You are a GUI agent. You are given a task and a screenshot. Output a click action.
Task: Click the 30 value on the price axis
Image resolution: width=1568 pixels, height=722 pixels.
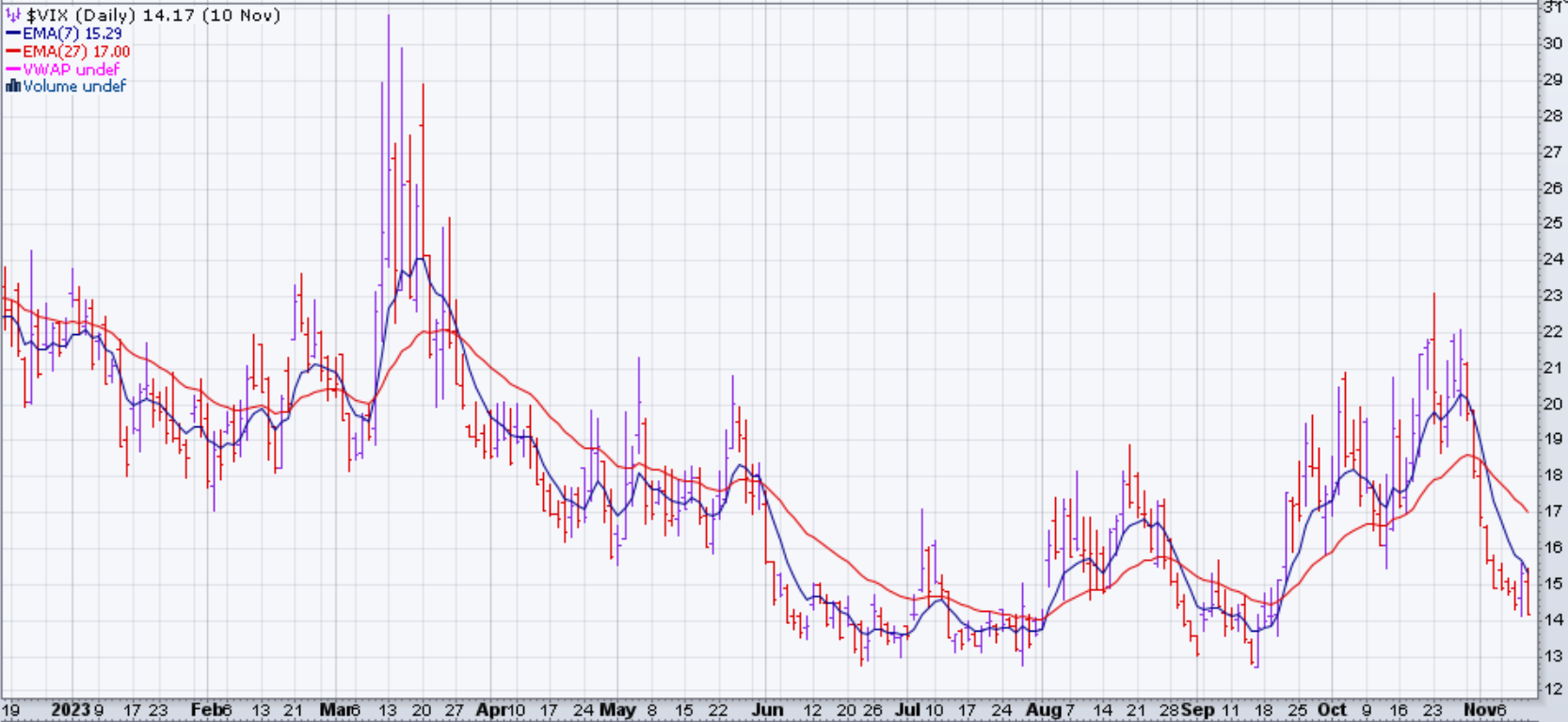pyautogui.click(x=1552, y=43)
